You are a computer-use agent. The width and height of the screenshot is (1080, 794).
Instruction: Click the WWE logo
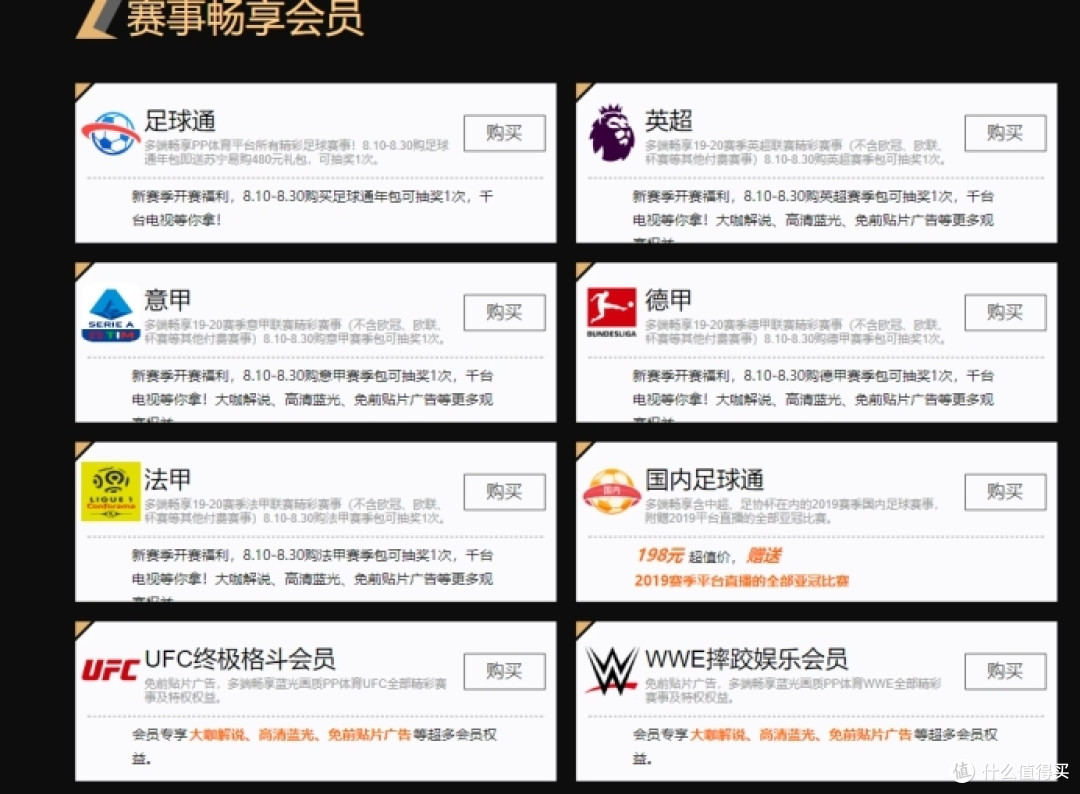[611, 671]
